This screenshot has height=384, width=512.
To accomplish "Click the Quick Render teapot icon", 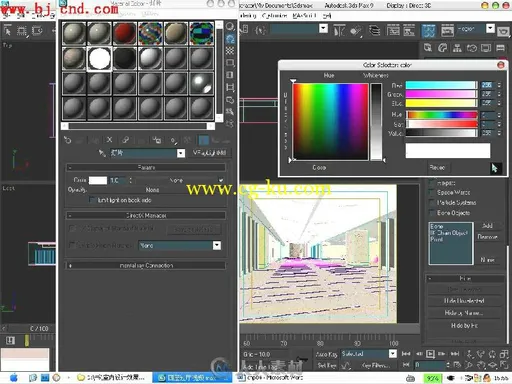I will click(503, 31).
